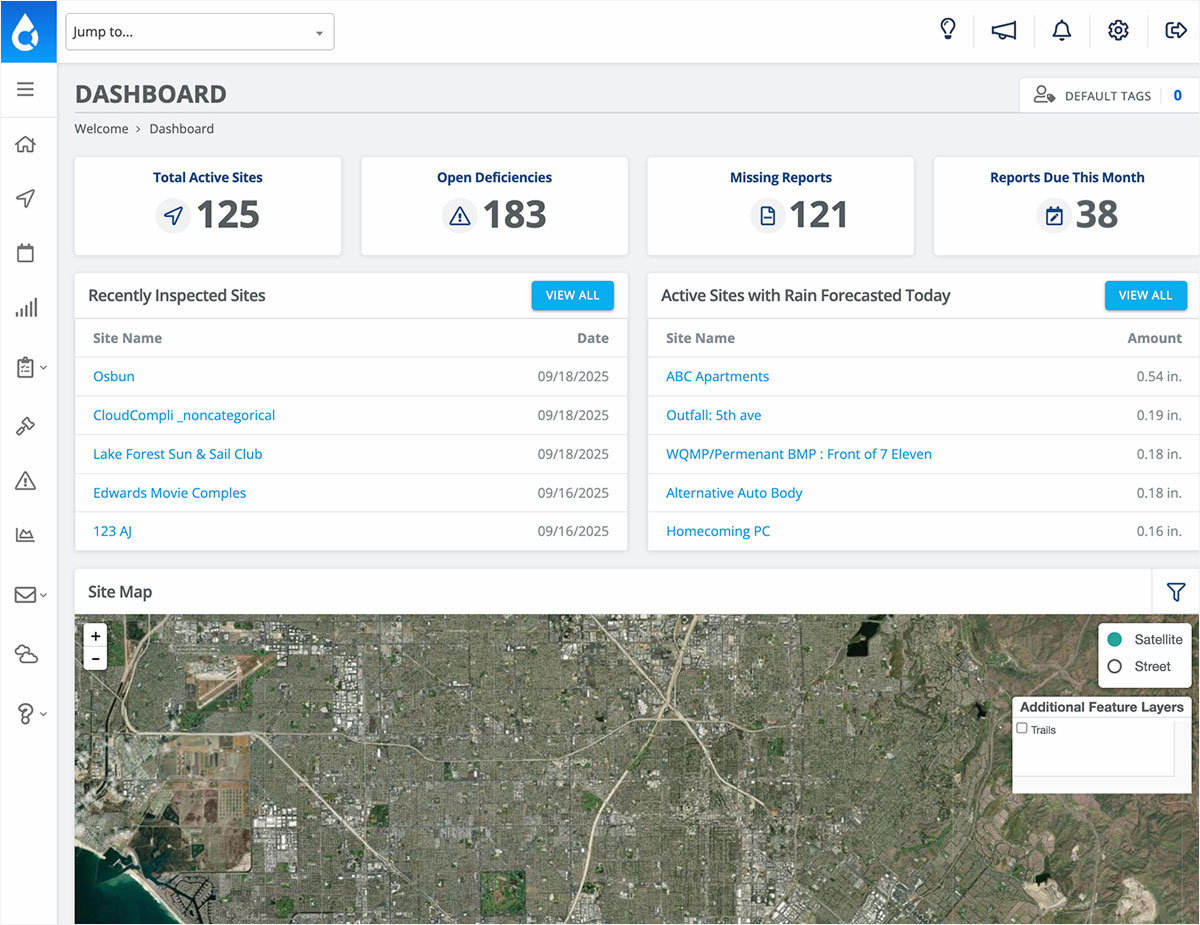Open the megaphone announcements icon
1200x925 pixels.
1004,31
